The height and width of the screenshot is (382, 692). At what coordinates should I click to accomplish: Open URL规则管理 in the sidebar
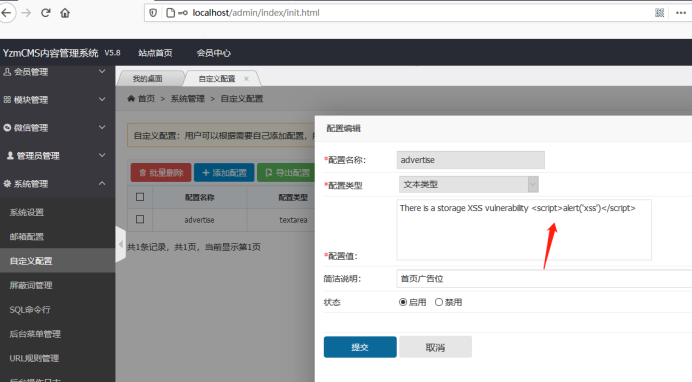(34, 358)
